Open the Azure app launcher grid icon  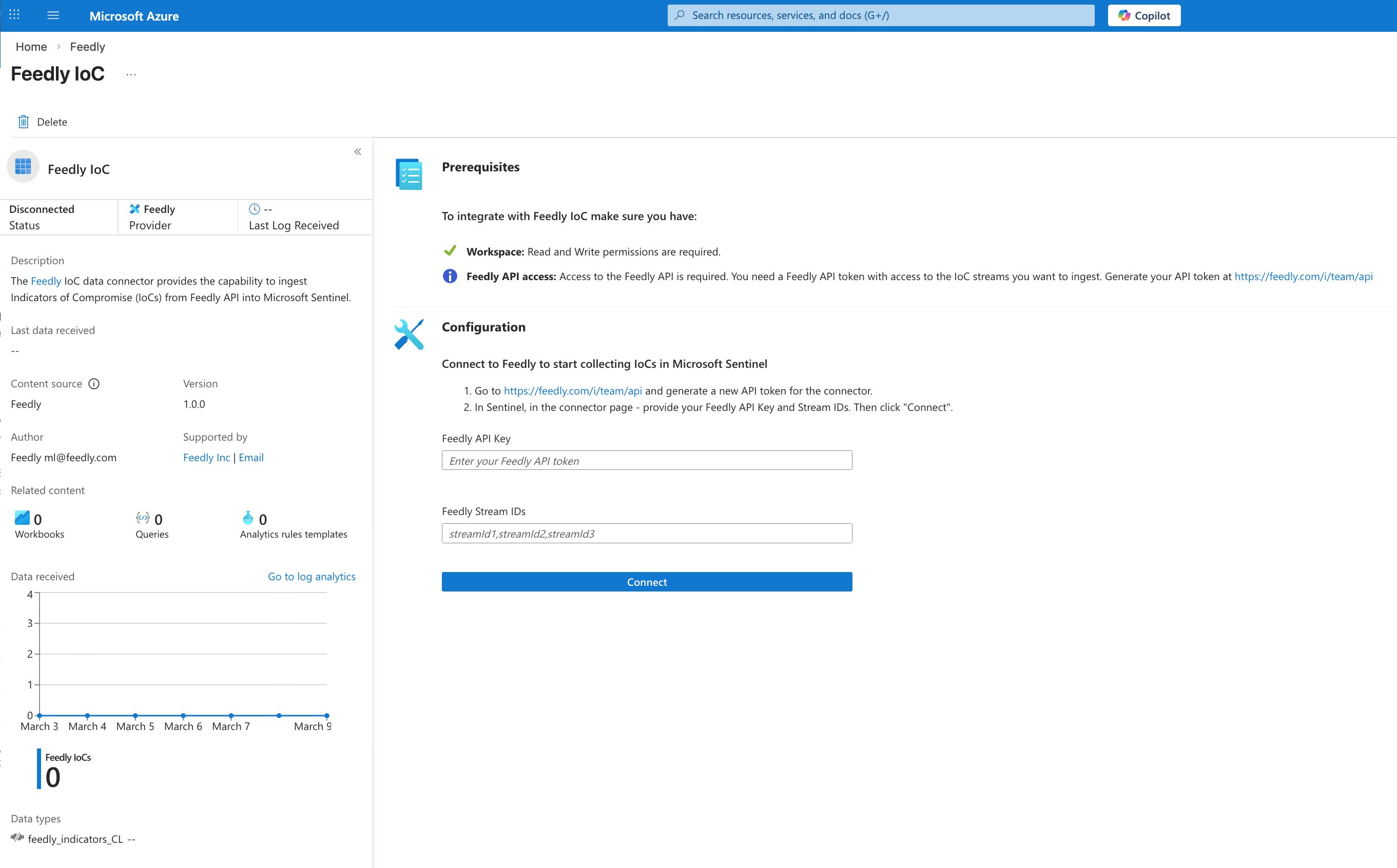point(14,15)
